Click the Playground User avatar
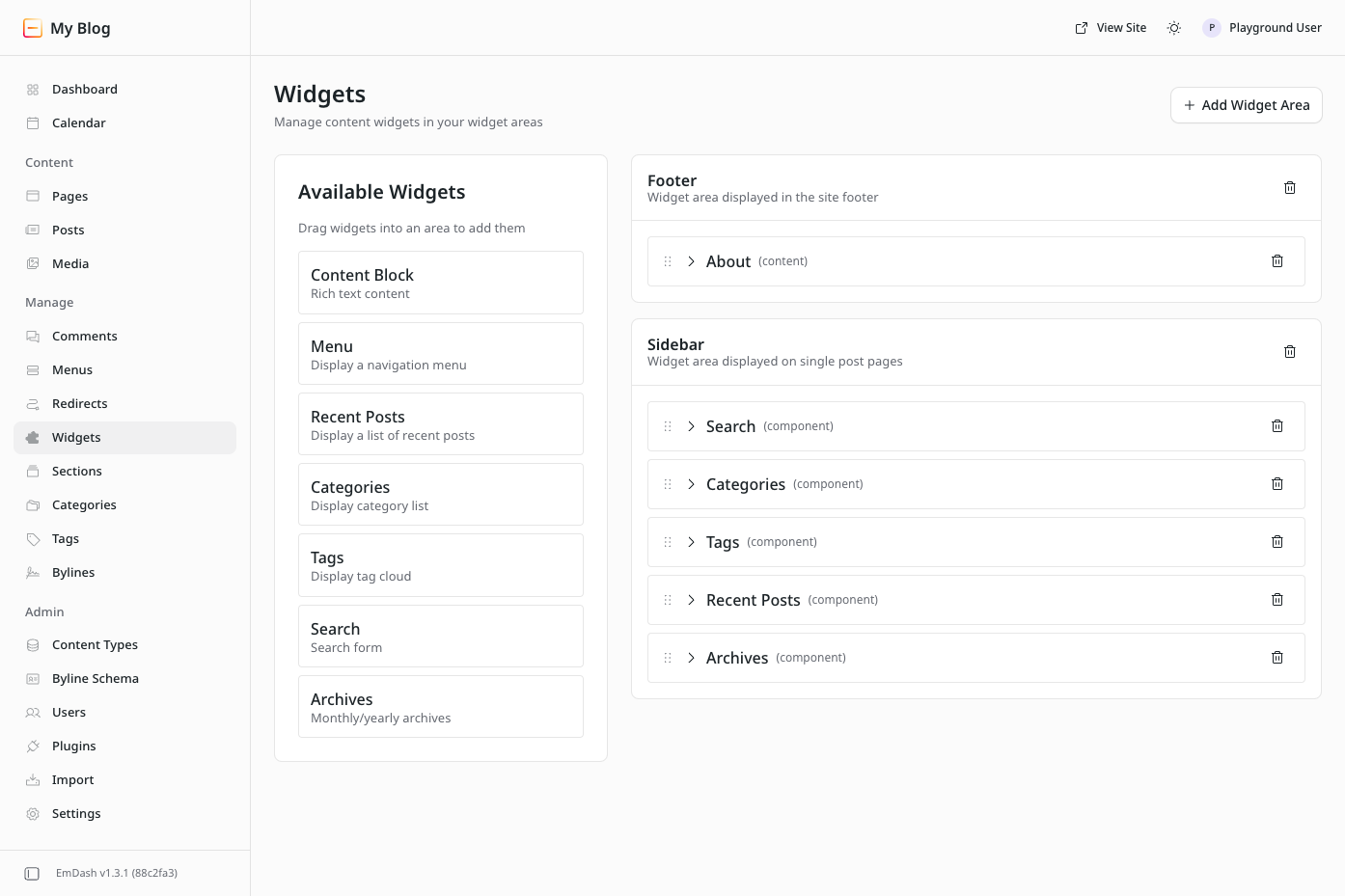This screenshot has height=896, width=1345. [x=1212, y=28]
